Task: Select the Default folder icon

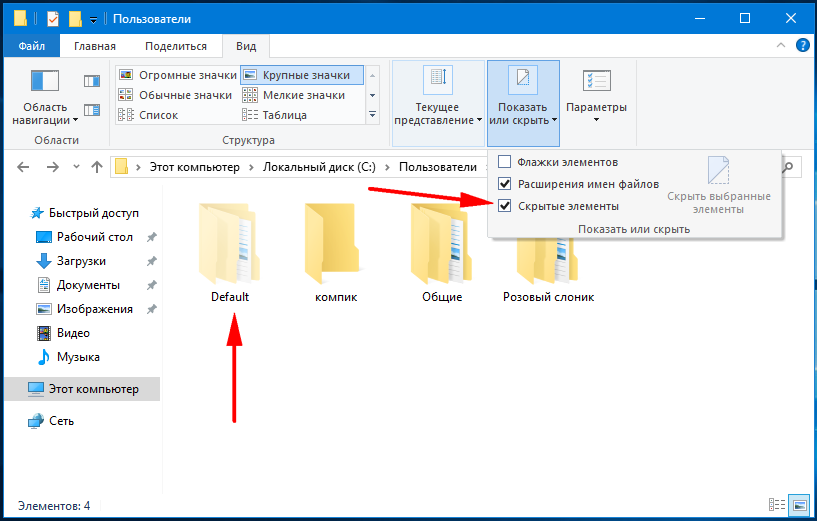Action: pyautogui.click(x=229, y=243)
